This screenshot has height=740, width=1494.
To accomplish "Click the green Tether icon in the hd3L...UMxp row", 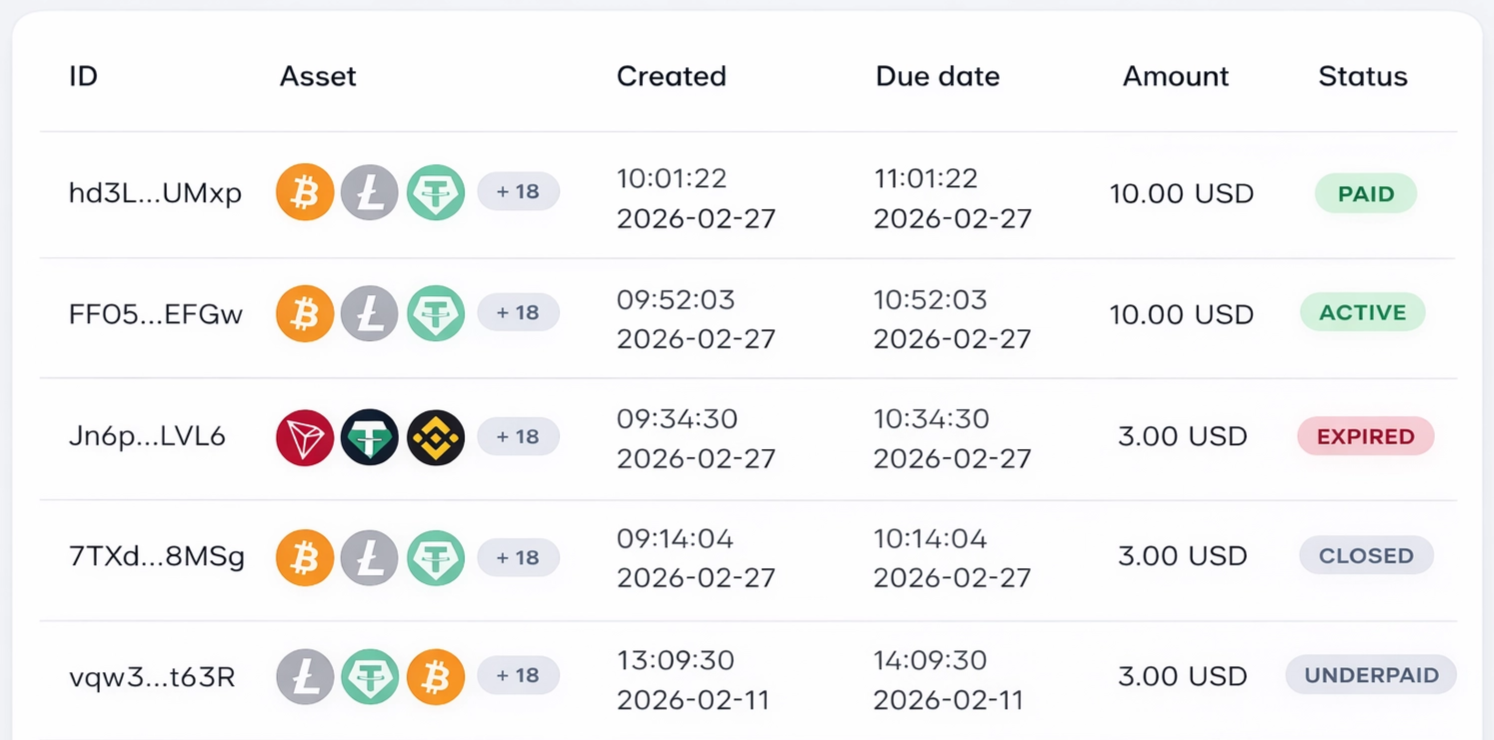I will pos(436,192).
